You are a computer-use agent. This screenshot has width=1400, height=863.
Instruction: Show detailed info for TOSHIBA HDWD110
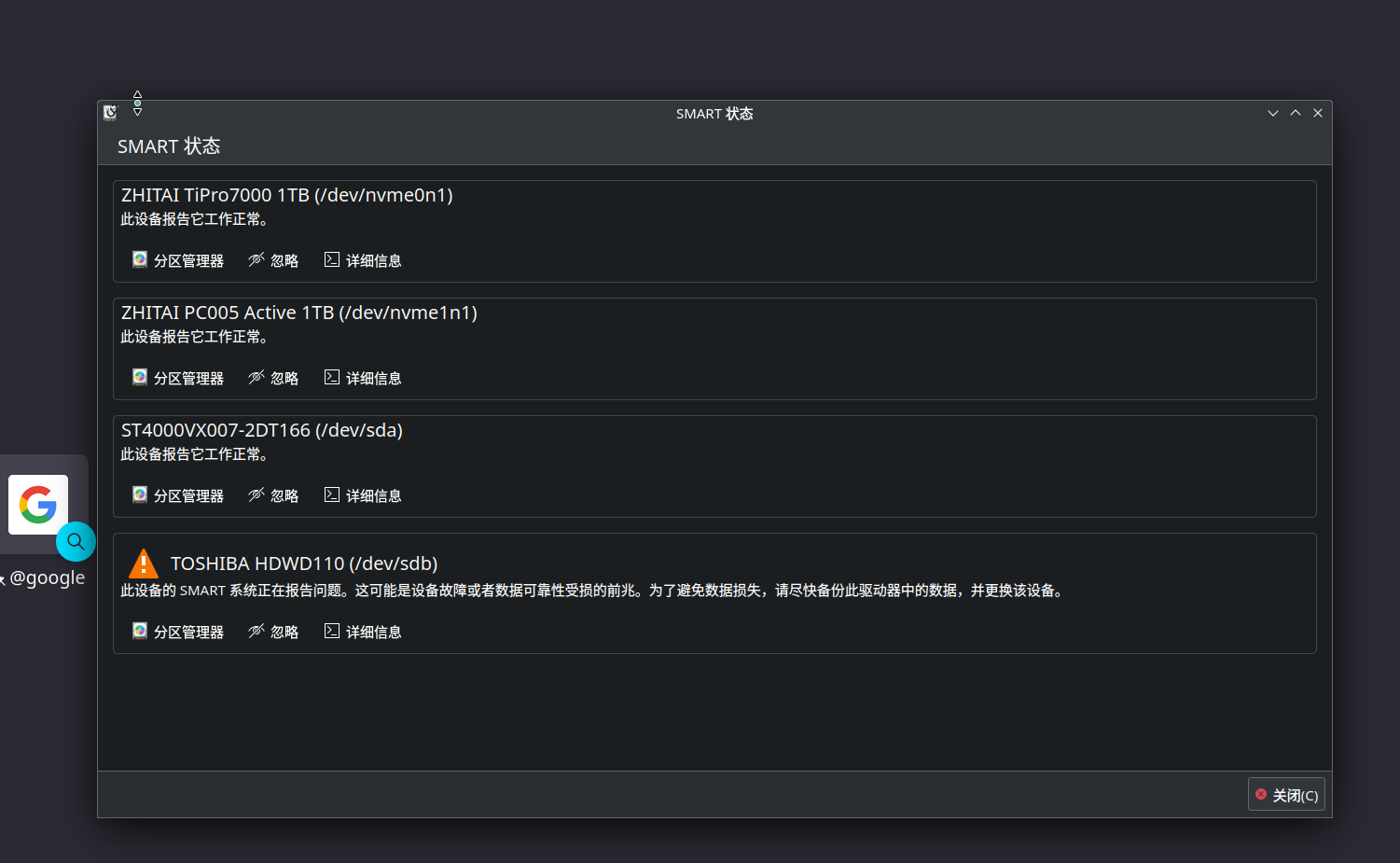(x=363, y=632)
